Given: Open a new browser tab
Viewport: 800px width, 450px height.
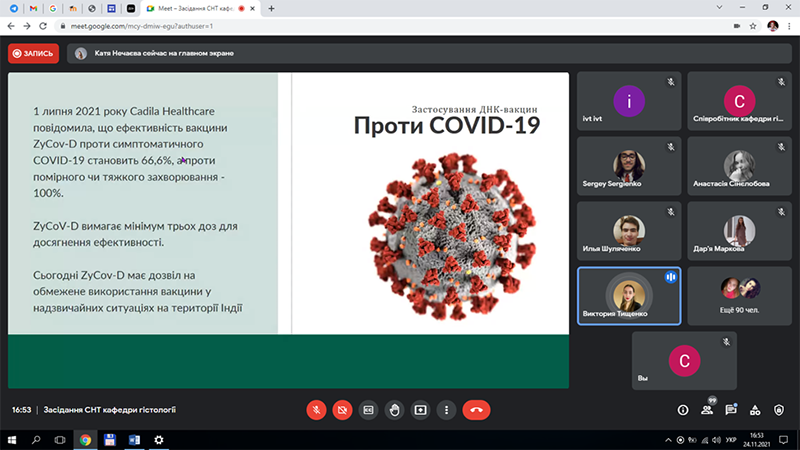Looking at the screenshot, I should 271,8.
